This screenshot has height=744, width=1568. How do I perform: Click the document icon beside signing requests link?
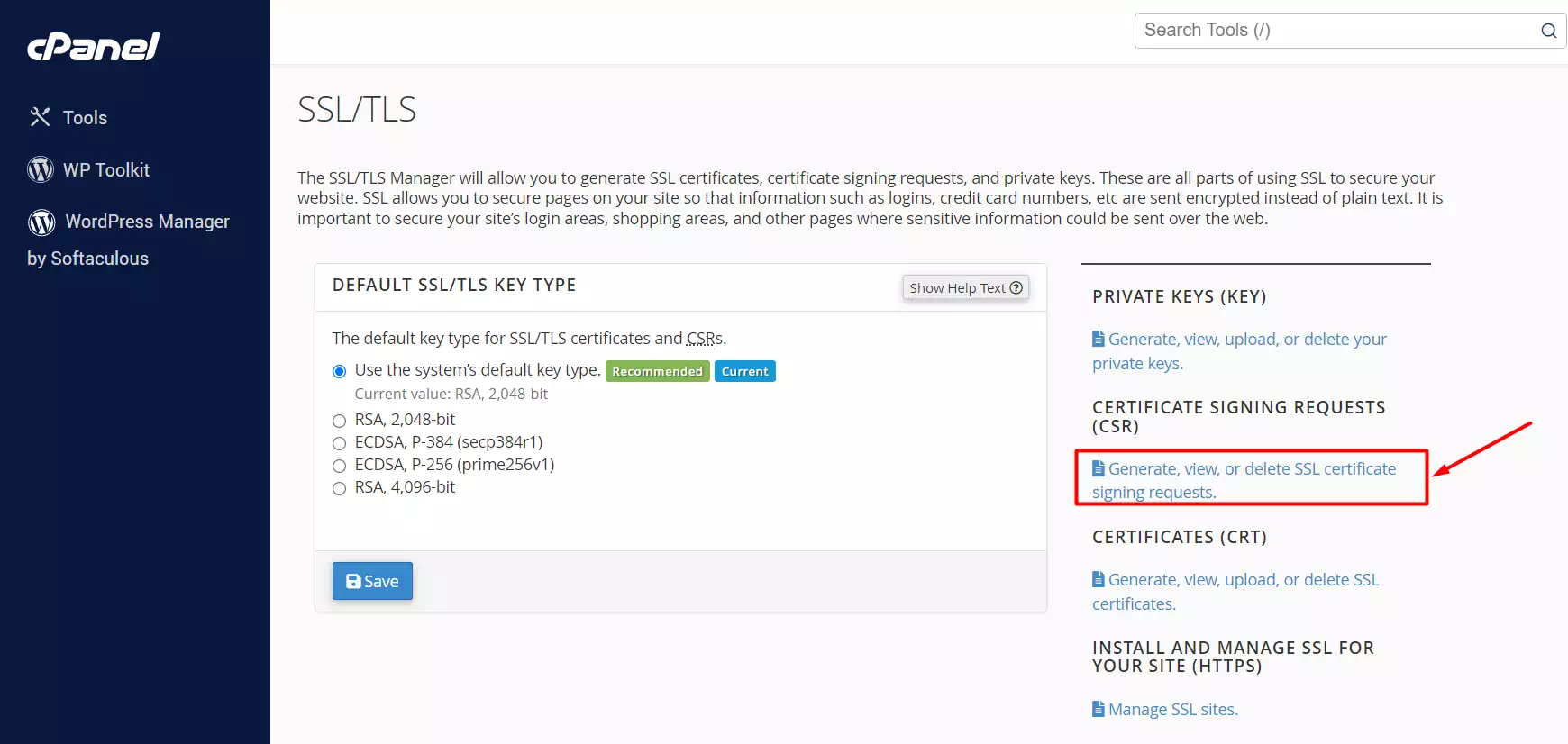tap(1099, 468)
